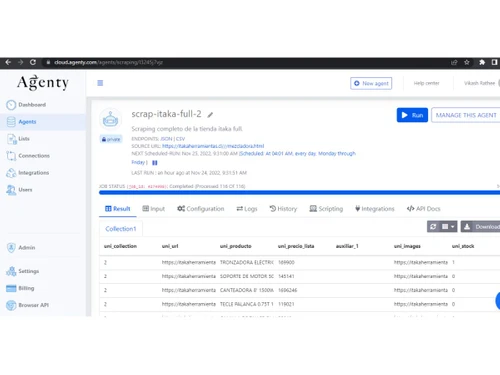This screenshot has height=375, width=500.
Task: Click the TRONZADORA ELECTRIC product cell
Action: 247,263
